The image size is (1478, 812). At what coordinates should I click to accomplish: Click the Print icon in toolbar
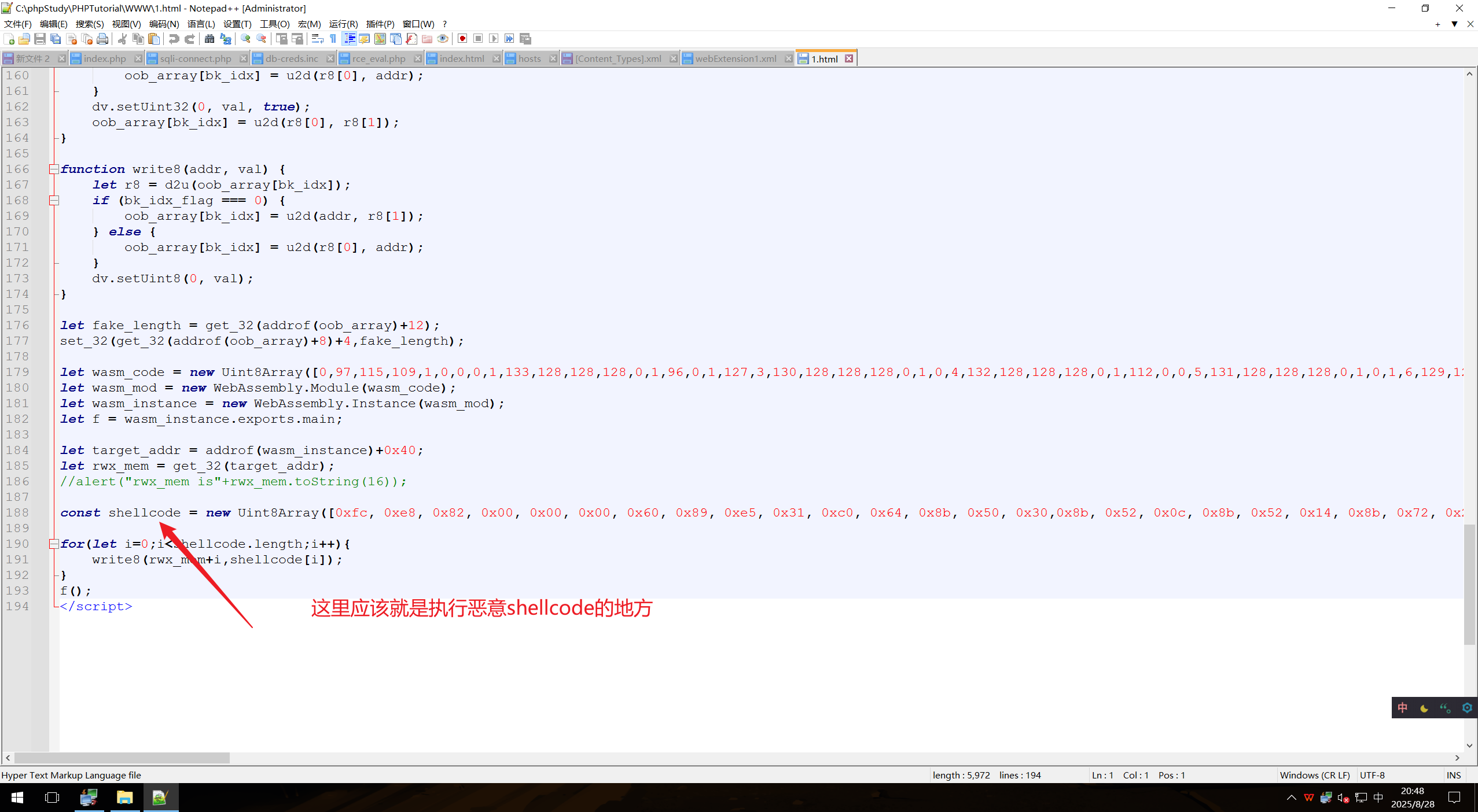(102, 39)
